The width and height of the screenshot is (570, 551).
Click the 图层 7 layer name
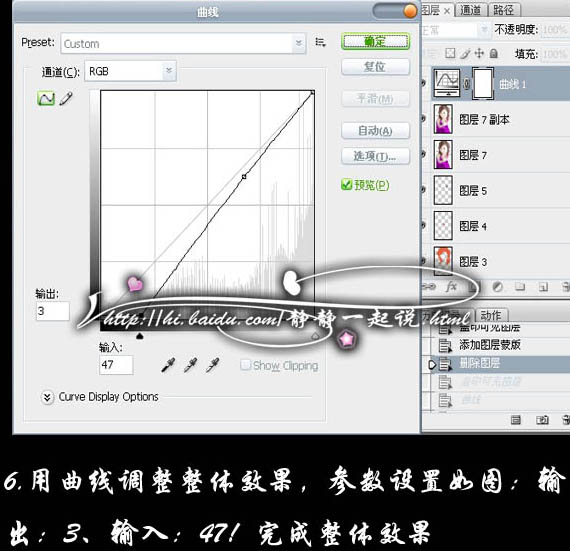point(473,155)
